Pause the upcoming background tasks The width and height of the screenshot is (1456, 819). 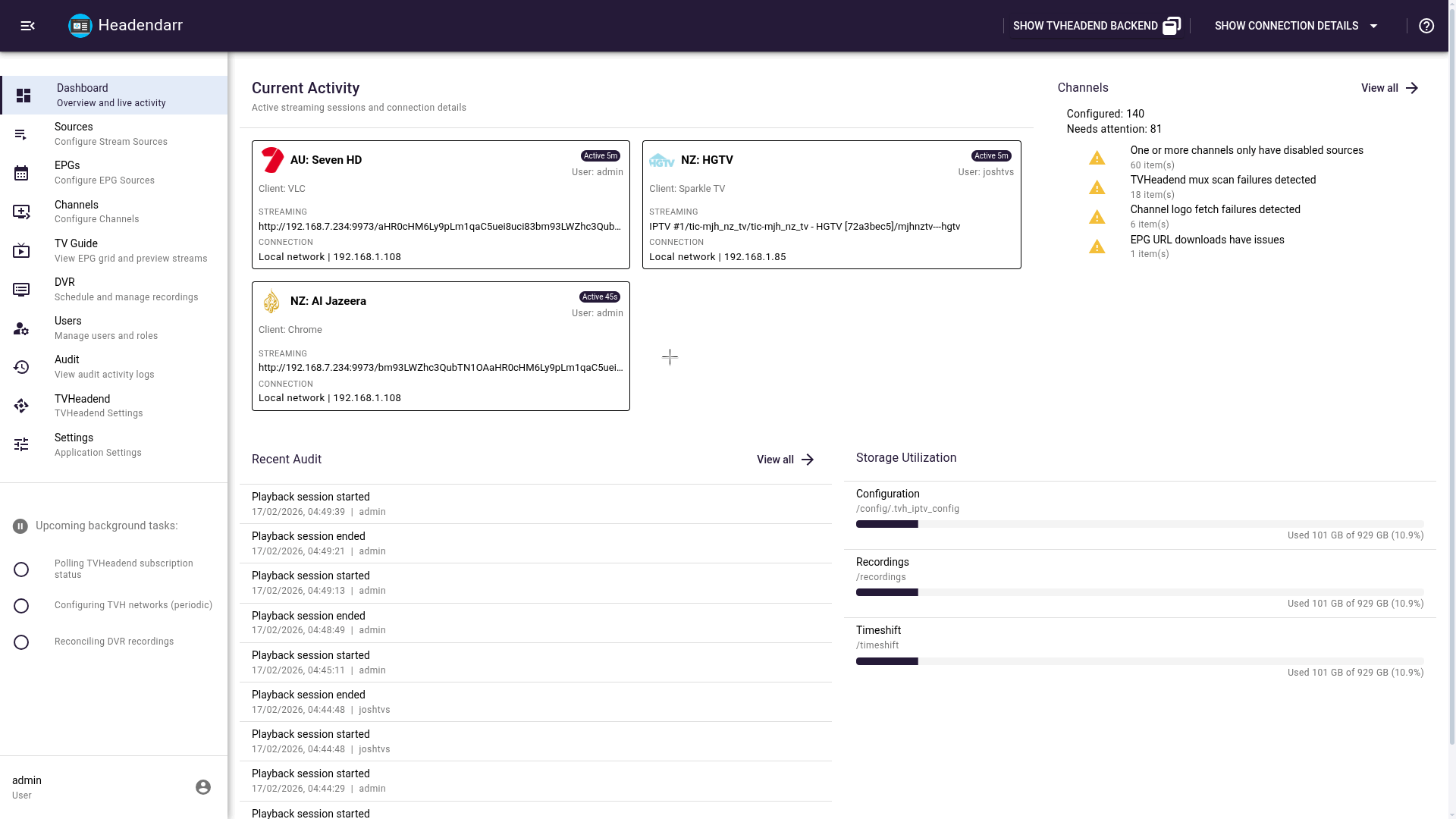tap(19, 526)
